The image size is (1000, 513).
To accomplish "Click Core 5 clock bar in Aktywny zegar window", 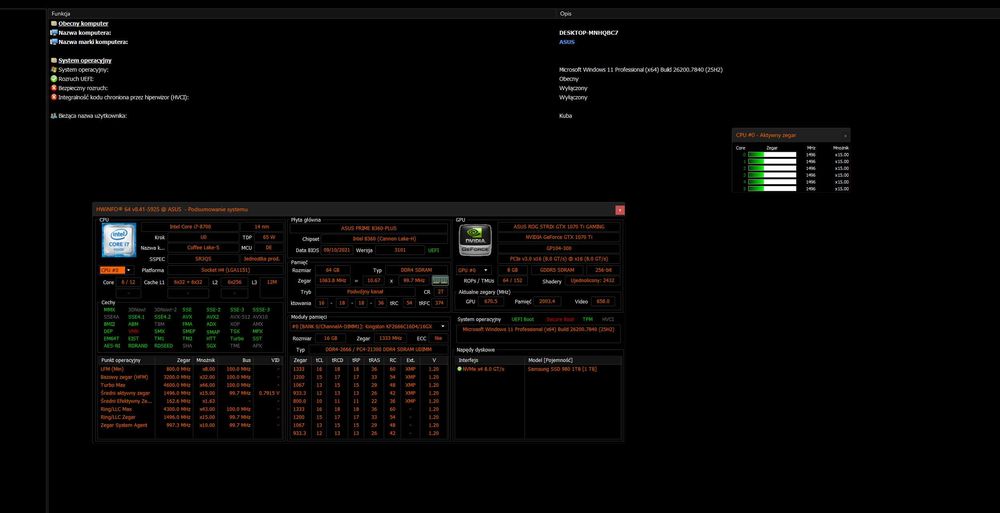I will tap(772, 189).
